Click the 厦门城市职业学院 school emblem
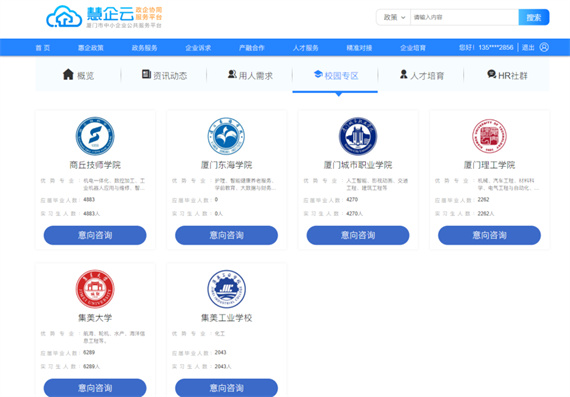This screenshot has height=397, width=570. 358,136
